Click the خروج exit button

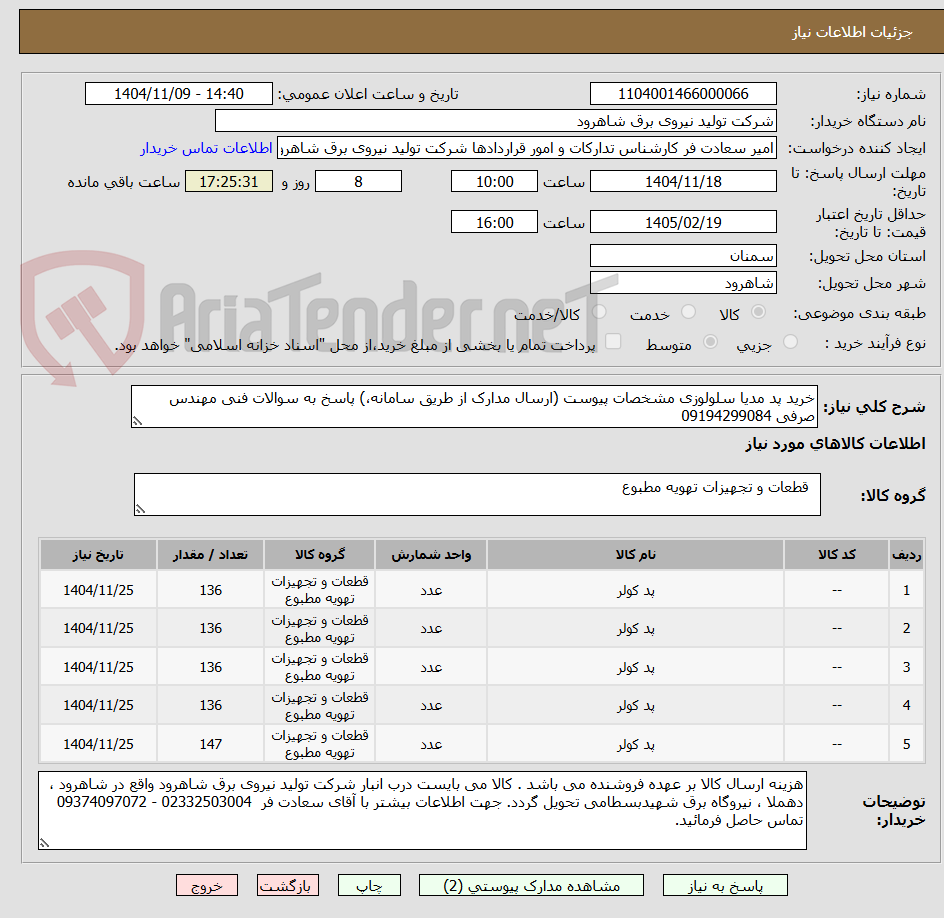[x=206, y=885]
